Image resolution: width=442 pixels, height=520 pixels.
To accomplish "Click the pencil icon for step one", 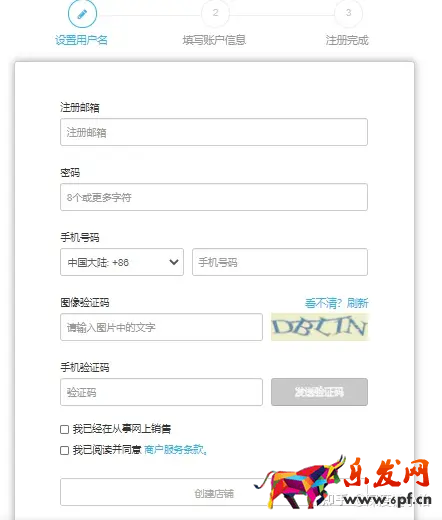I will point(82,14).
